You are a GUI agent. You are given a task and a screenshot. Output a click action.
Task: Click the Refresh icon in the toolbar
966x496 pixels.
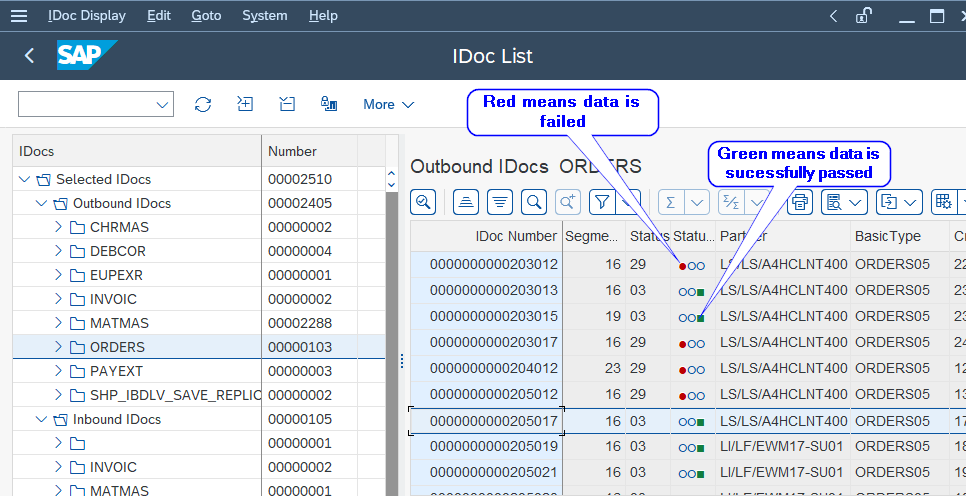203,104
